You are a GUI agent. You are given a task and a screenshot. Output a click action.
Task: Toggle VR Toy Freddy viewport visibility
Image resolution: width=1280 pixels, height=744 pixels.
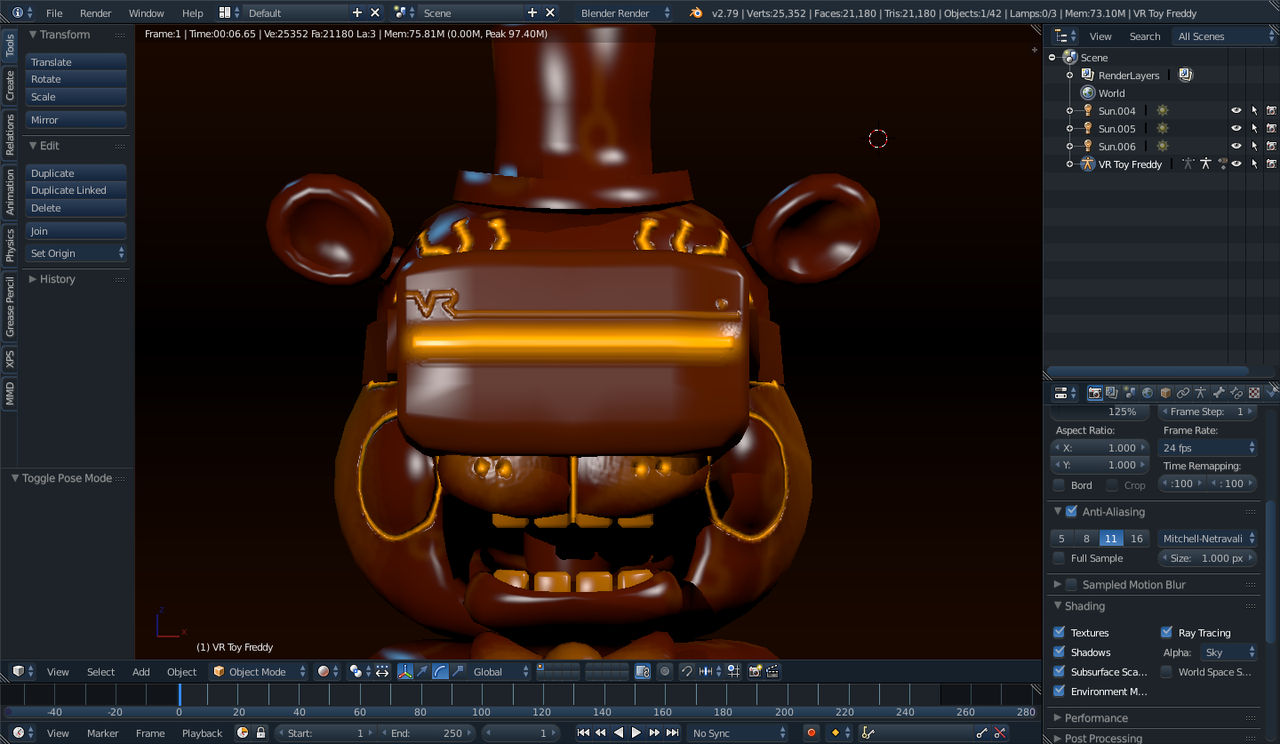[x=1236, y=164]
